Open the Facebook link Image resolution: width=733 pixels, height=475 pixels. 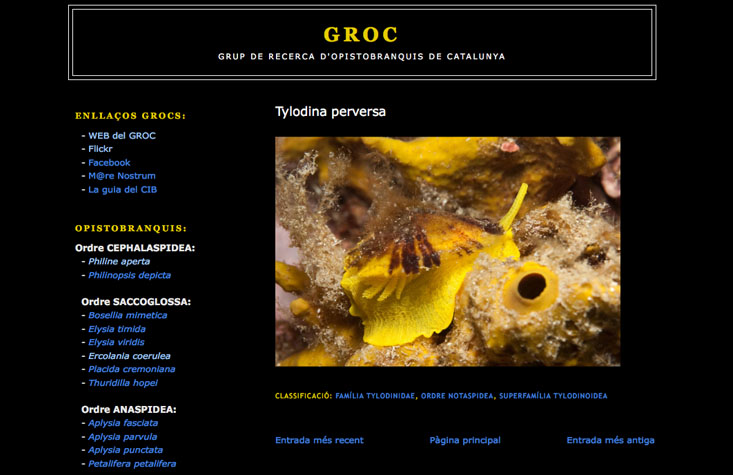[109, 163]
